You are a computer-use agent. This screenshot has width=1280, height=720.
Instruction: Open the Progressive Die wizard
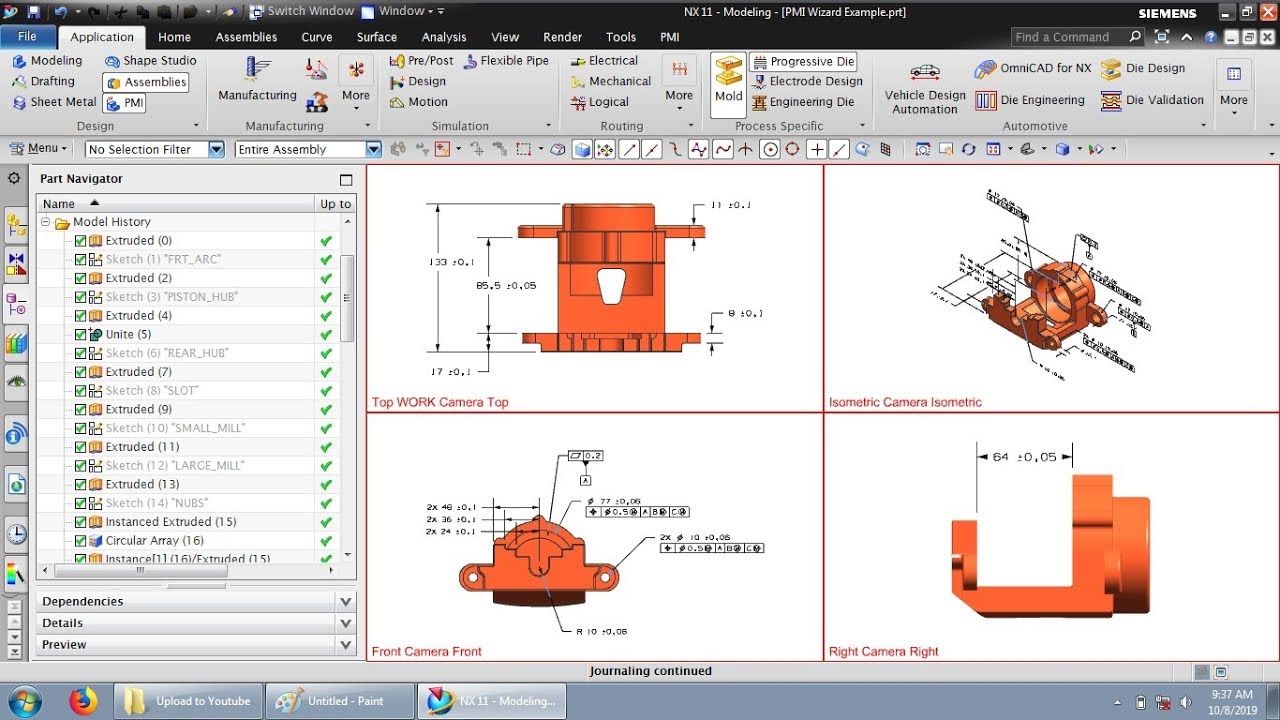pyautogui.click(x=803, y=61)
